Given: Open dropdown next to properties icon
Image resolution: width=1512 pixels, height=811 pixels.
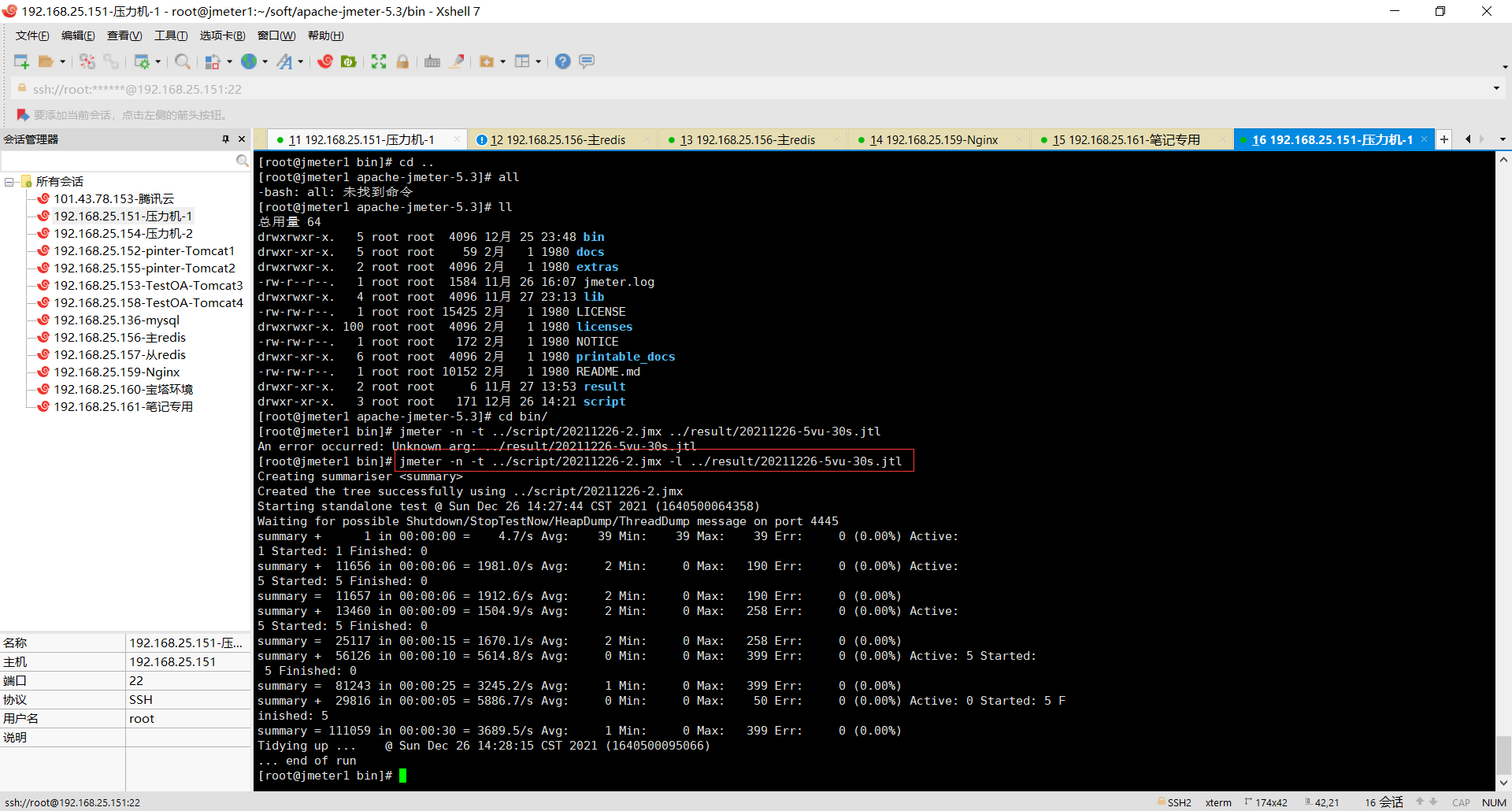Looking at the screenshot, I should [x=158, y=61].
